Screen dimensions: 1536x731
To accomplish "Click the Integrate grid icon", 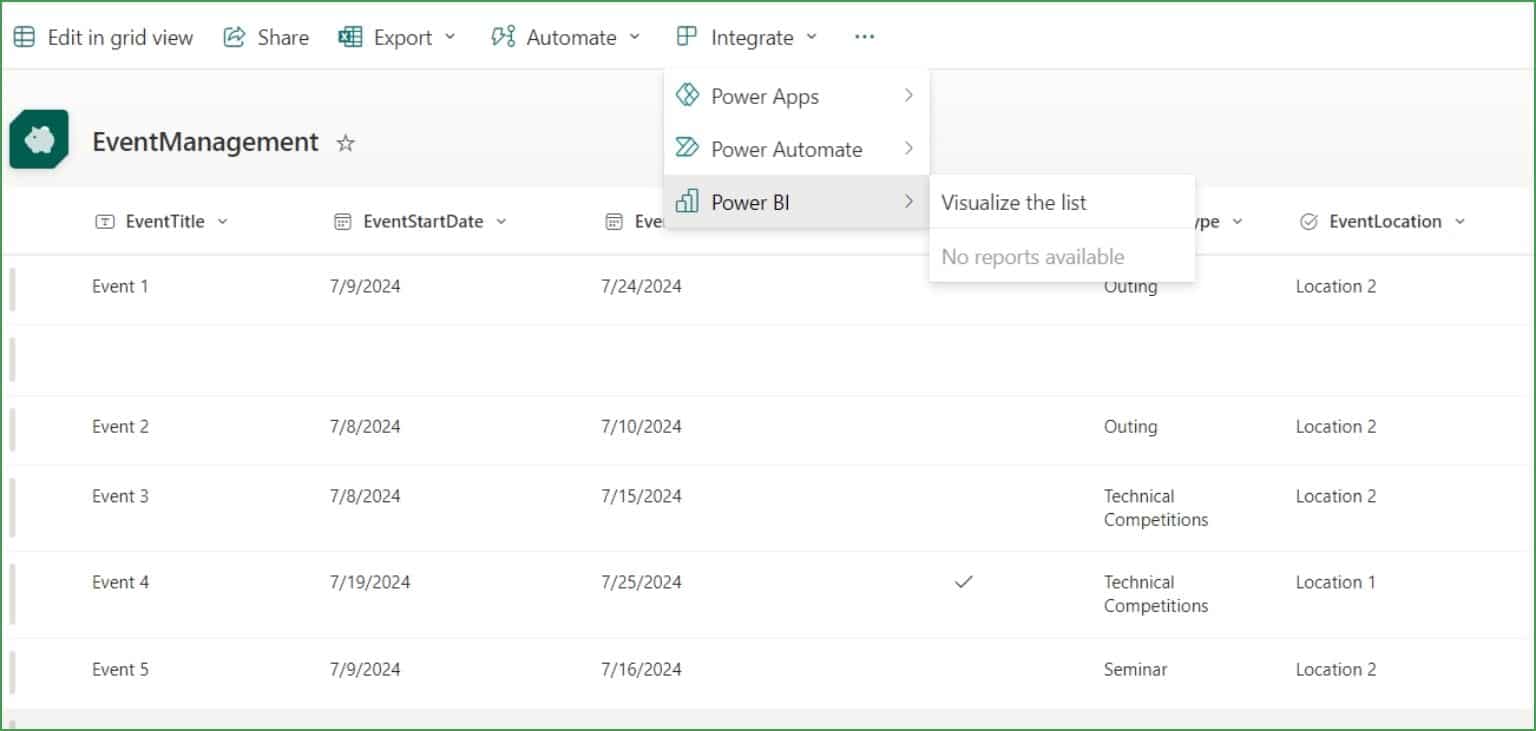I will tap(687, 37).
